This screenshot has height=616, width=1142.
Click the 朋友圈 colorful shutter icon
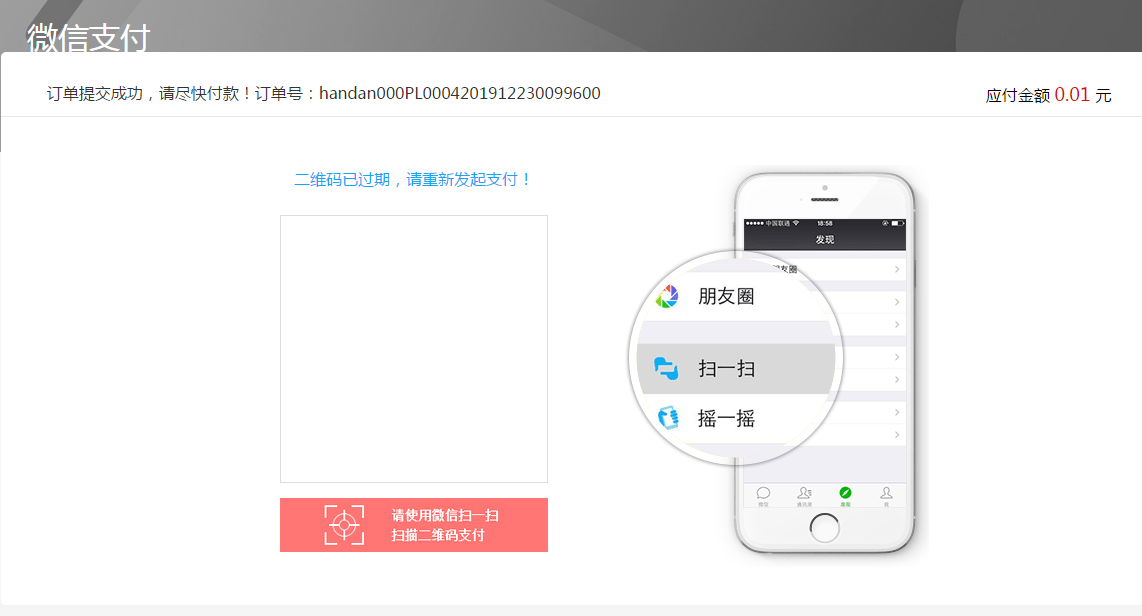coord(667,296)
